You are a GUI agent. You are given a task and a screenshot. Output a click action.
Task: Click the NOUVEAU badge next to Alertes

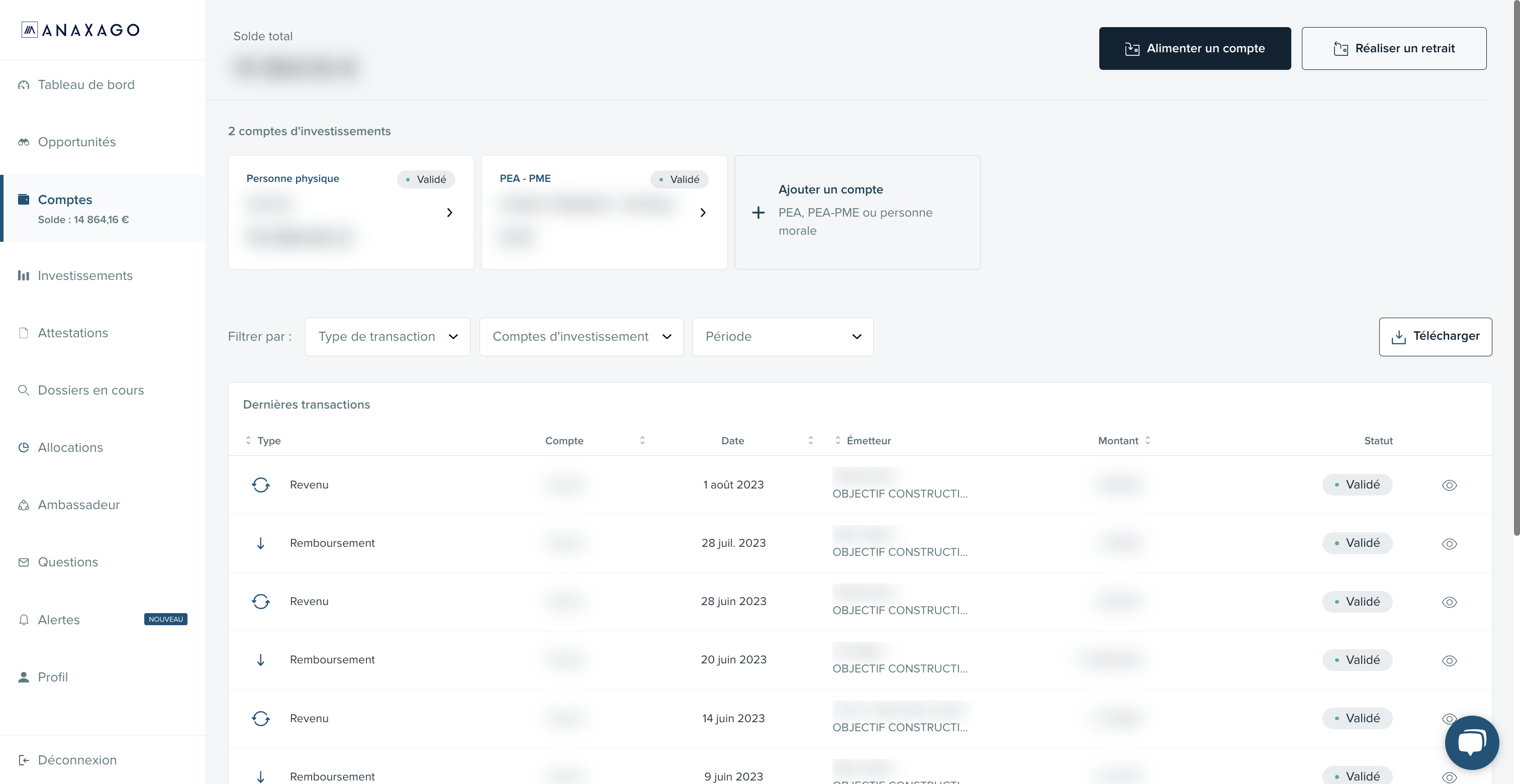166,620
